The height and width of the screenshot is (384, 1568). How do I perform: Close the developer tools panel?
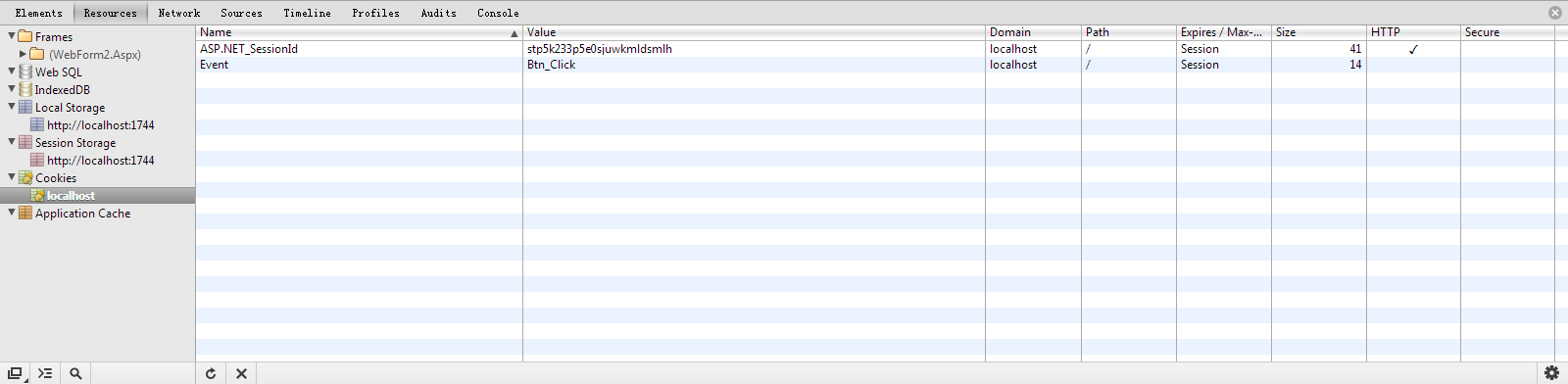pyautogui.click(x=1554, y=13)
